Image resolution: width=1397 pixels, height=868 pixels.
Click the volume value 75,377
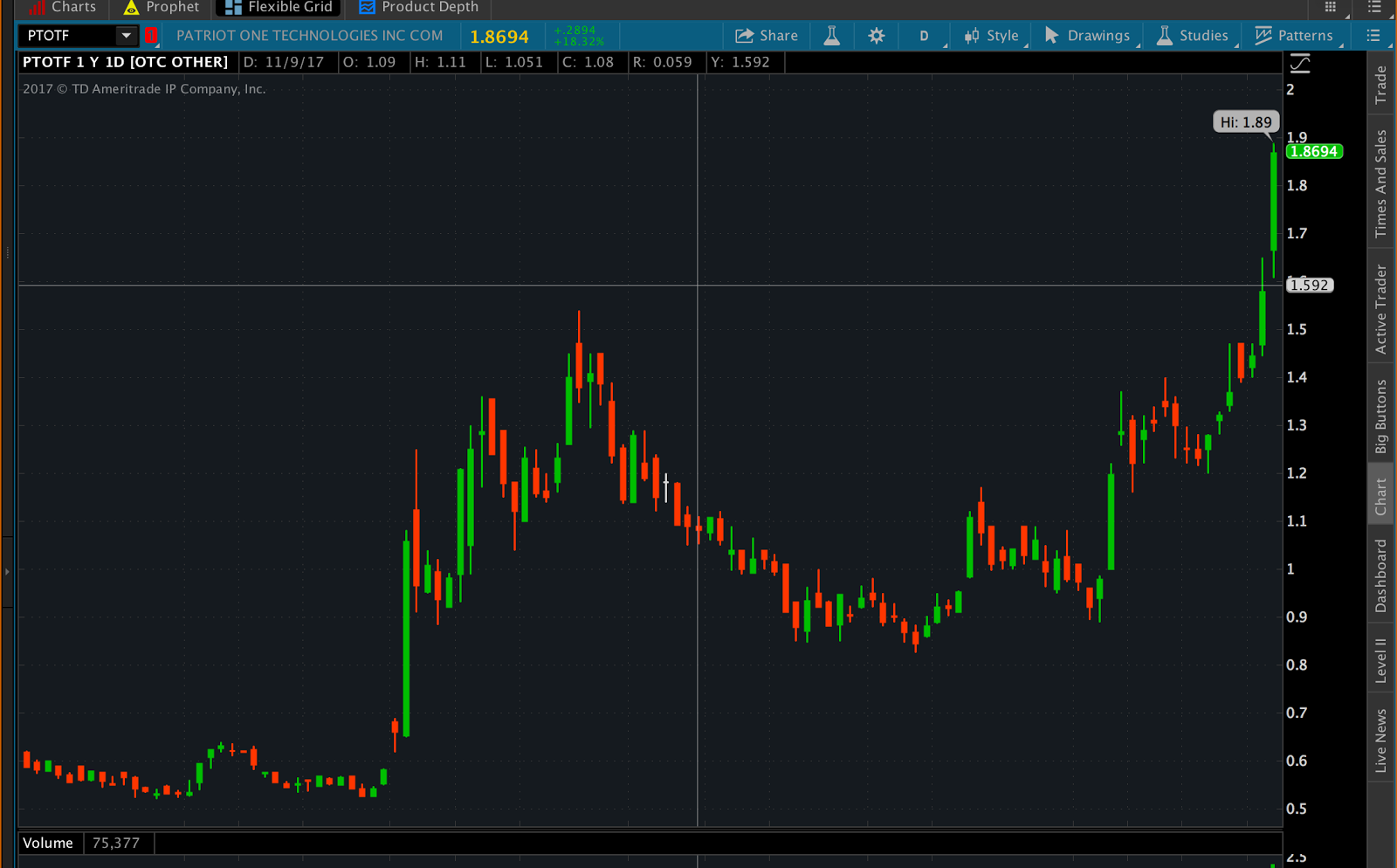116,844
